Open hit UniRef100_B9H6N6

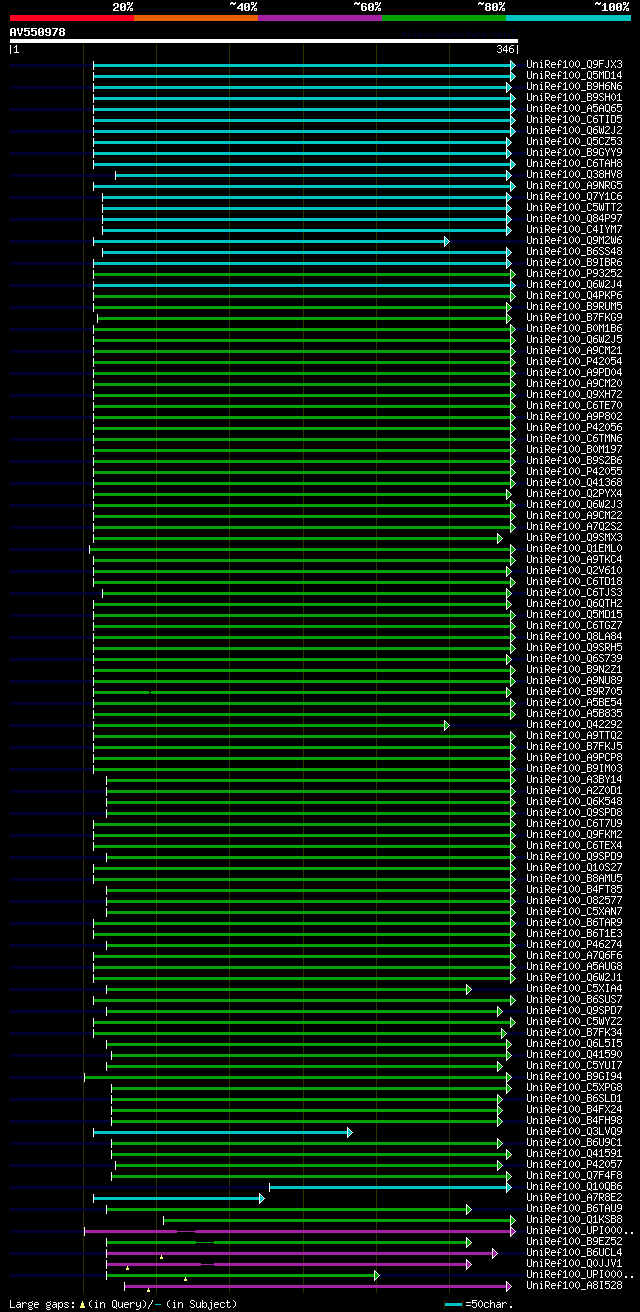[x=574, y=86]
